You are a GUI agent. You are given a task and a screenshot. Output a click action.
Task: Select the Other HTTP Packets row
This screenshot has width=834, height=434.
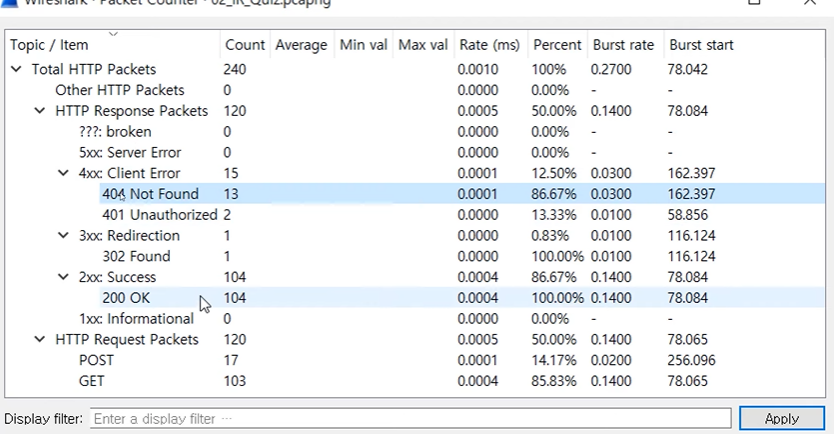[415, 90]
